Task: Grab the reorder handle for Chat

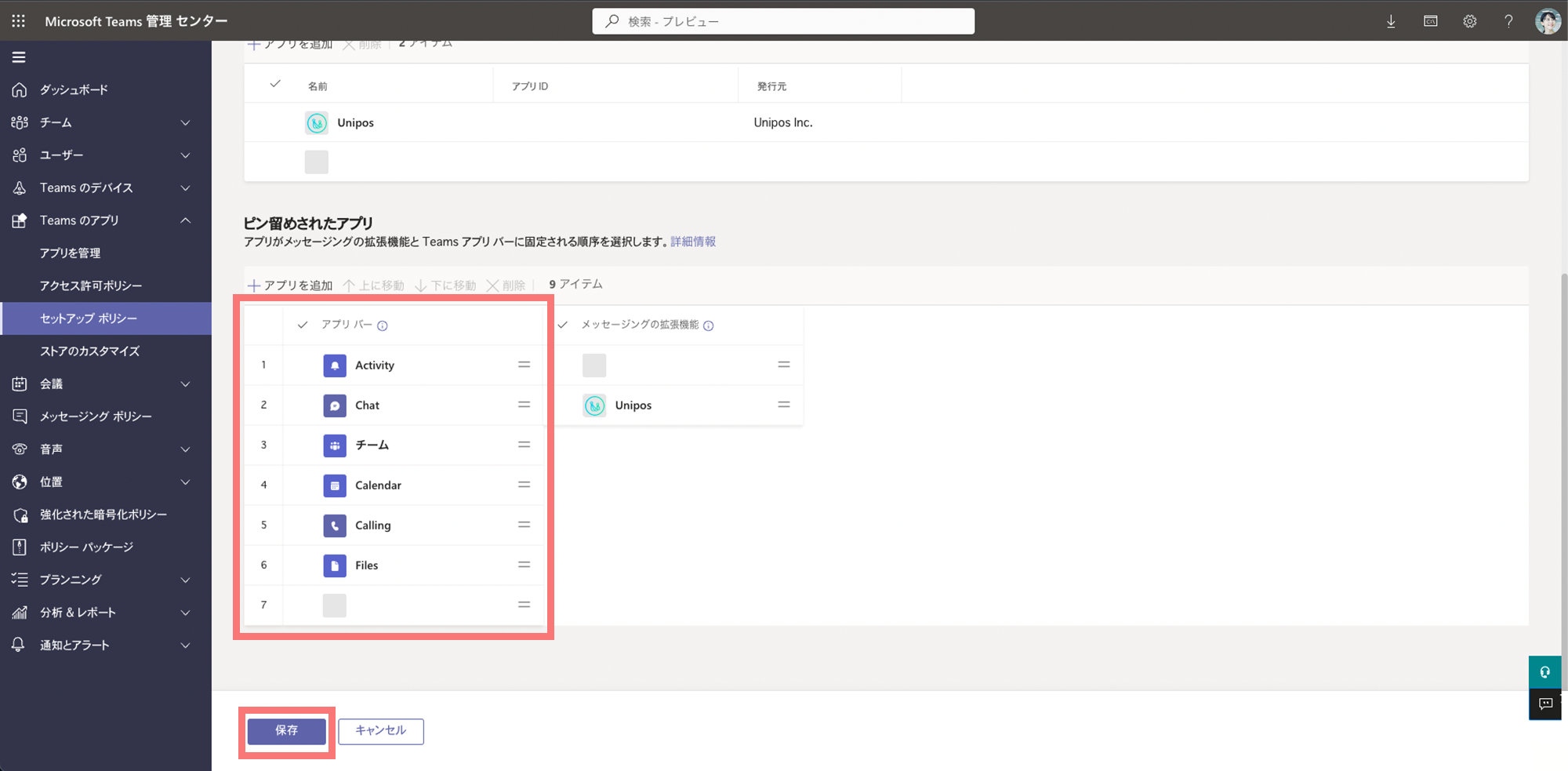Action: click(524, 405)
